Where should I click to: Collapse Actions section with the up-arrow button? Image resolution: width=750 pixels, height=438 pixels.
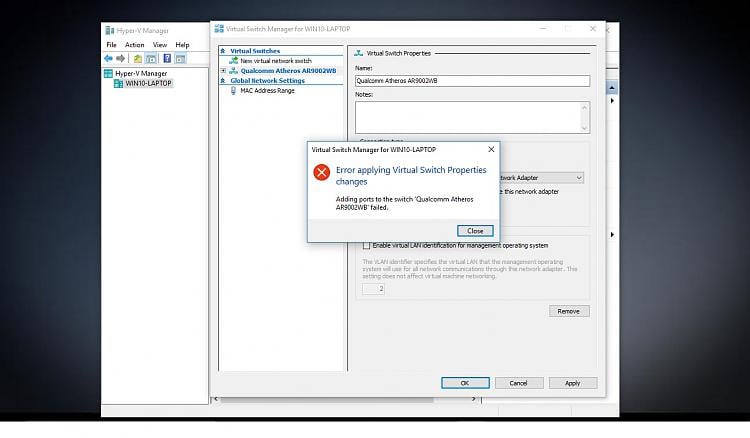click(x=612, y=88)
